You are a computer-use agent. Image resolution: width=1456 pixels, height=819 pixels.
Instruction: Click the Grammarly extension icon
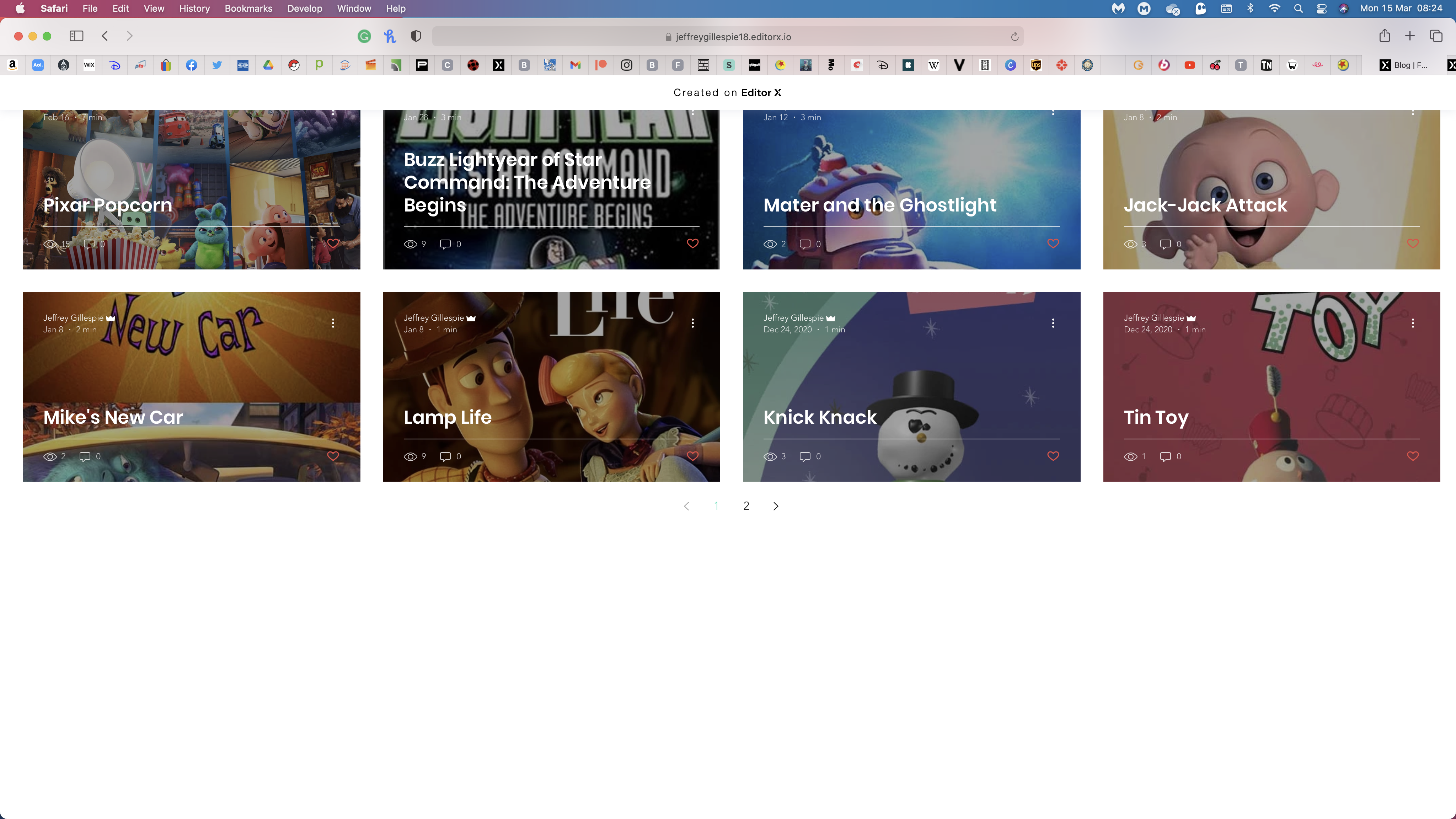point(364,36)
